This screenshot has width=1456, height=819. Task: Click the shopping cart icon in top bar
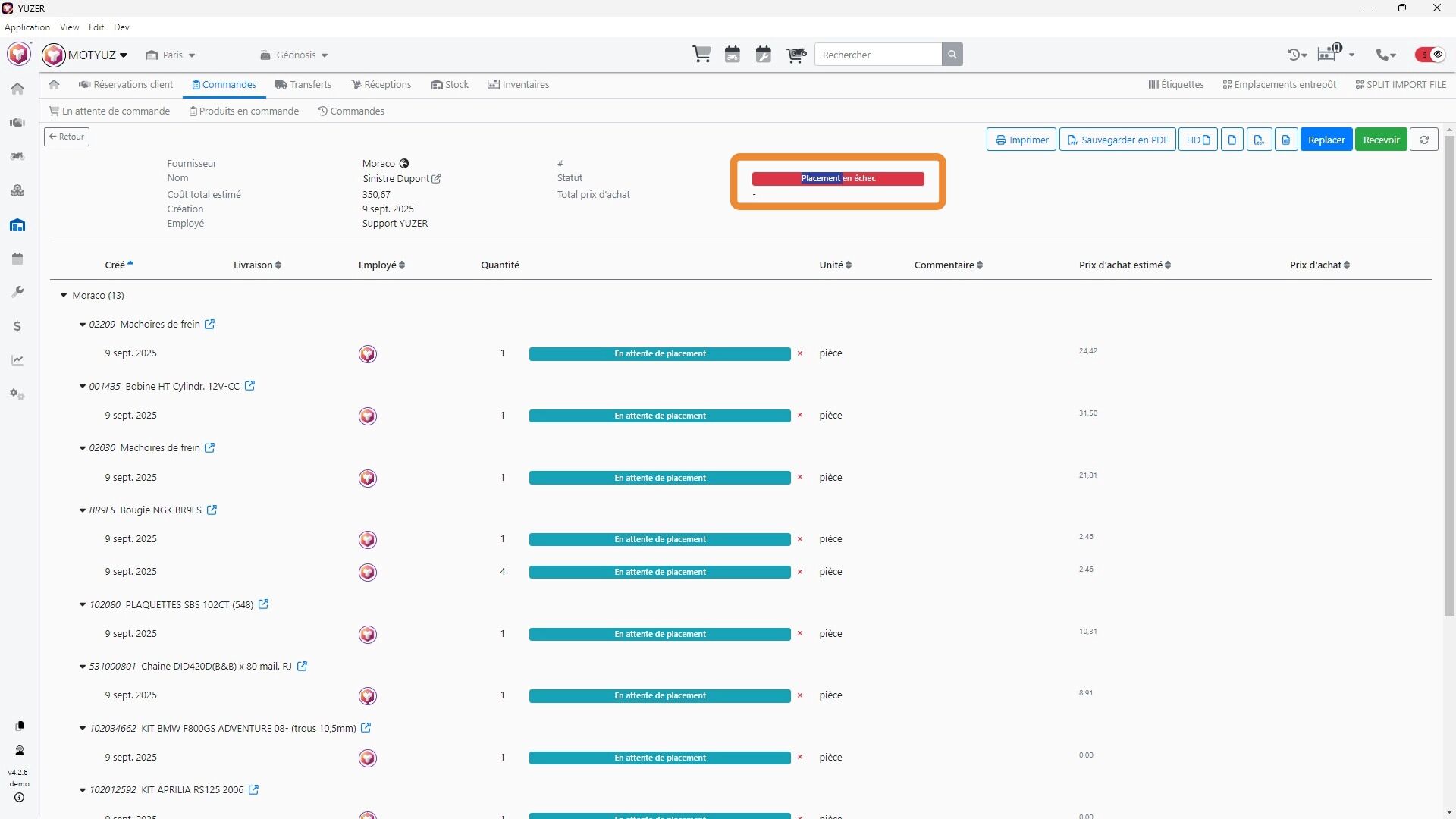coord(701,55)
